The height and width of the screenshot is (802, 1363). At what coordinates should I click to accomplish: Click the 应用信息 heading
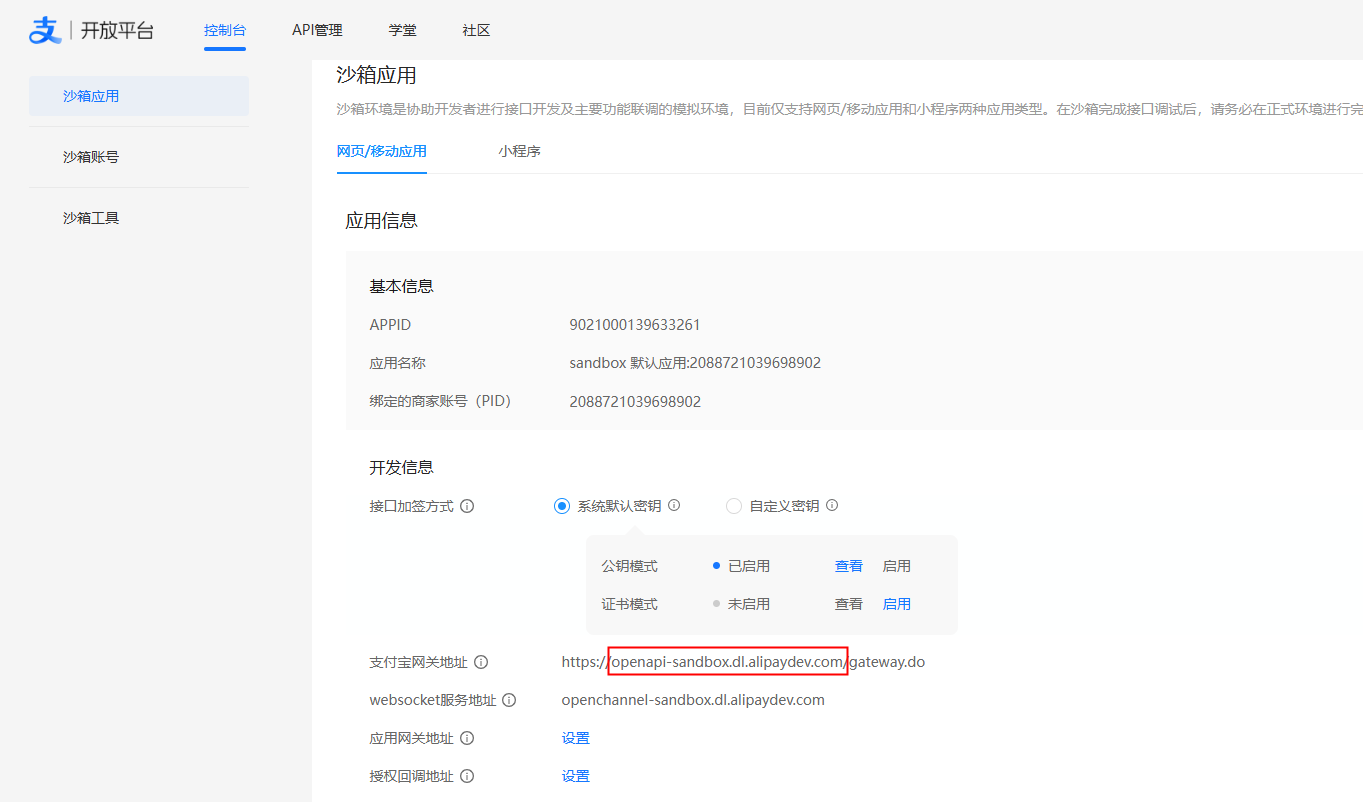[x=381, y=221]
